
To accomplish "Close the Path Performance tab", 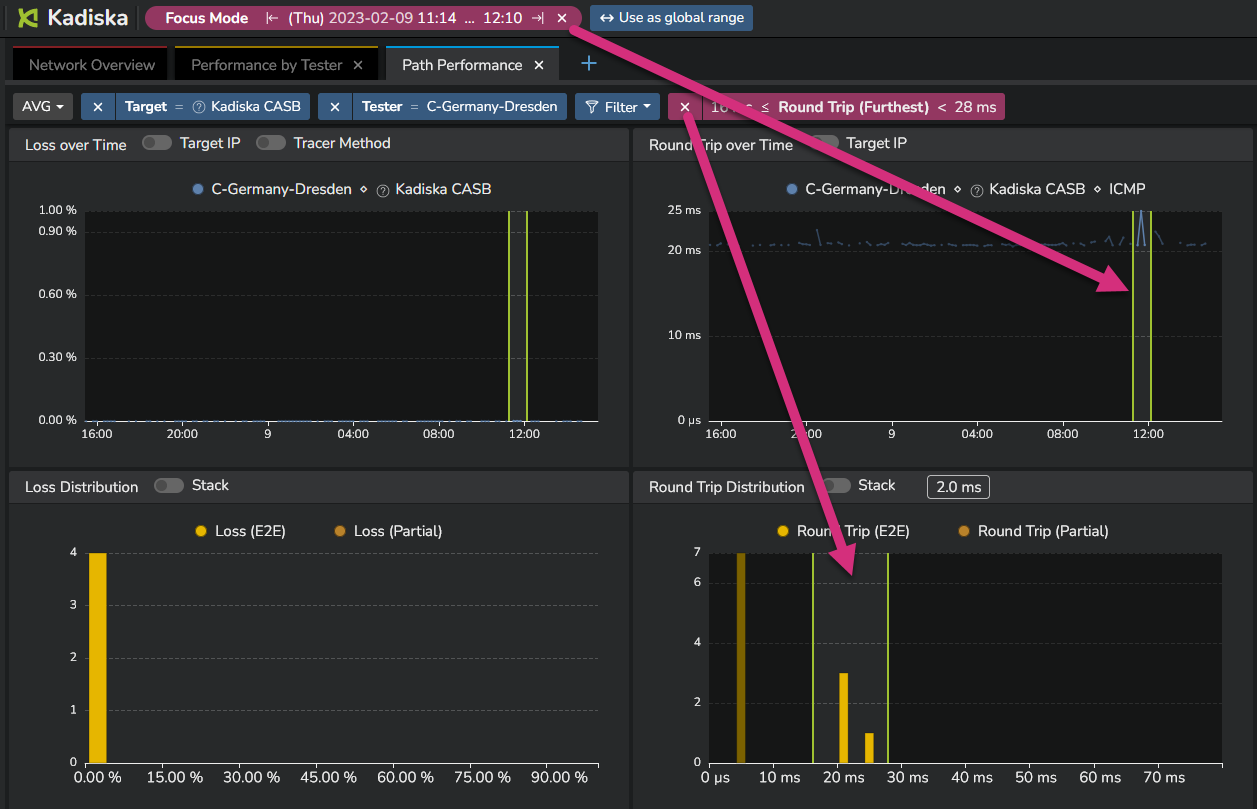I will pos(539,65).
